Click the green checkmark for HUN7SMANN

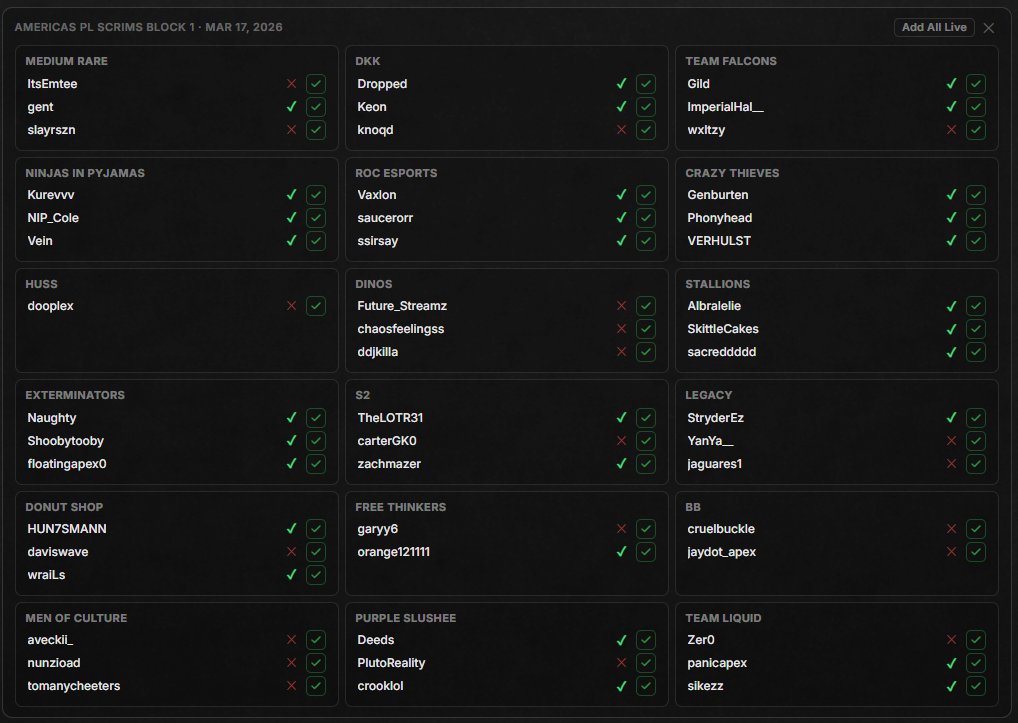point(292,529)
